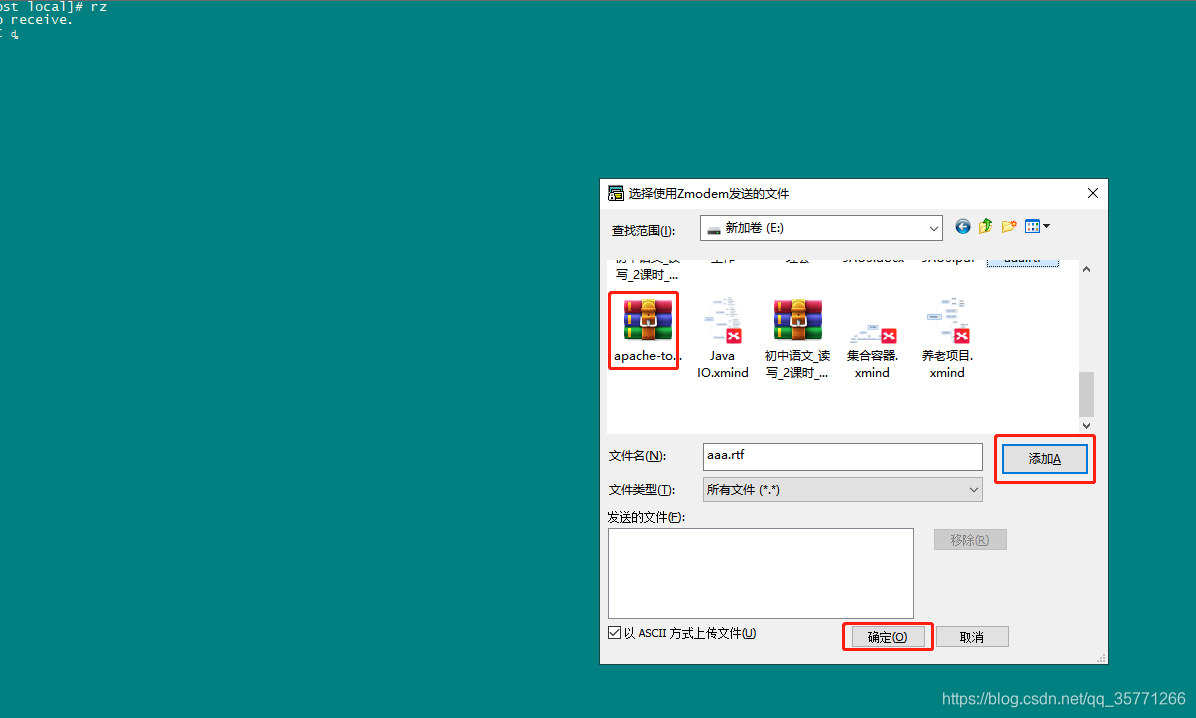Open the view menu icon
This screenshot has width=1196, height=718.
[x=1033, y=227]
